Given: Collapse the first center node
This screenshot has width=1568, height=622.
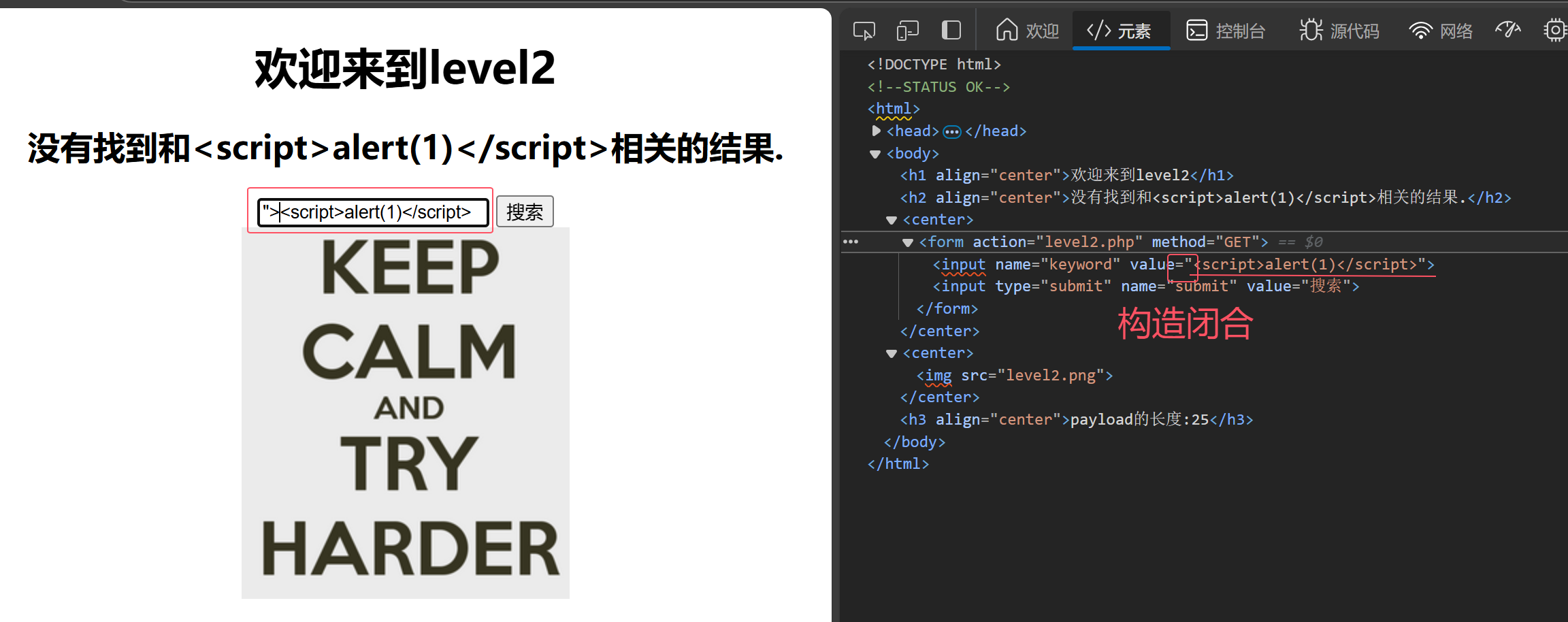Looking at the screenshot, I should [892, 220].
